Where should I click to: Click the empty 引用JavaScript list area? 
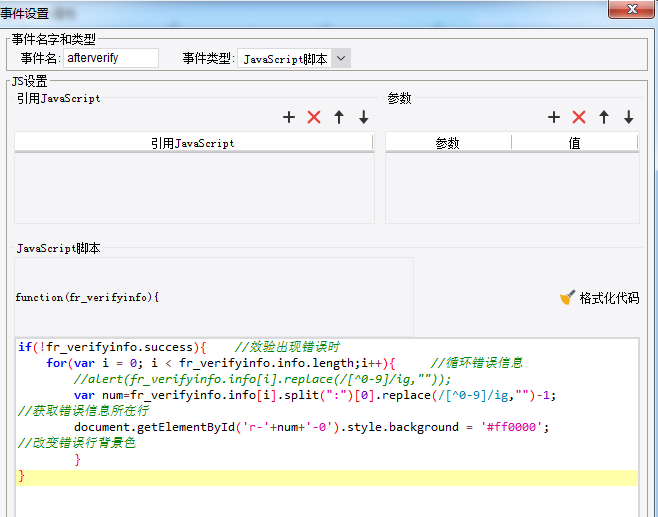[x=194, y=188]
